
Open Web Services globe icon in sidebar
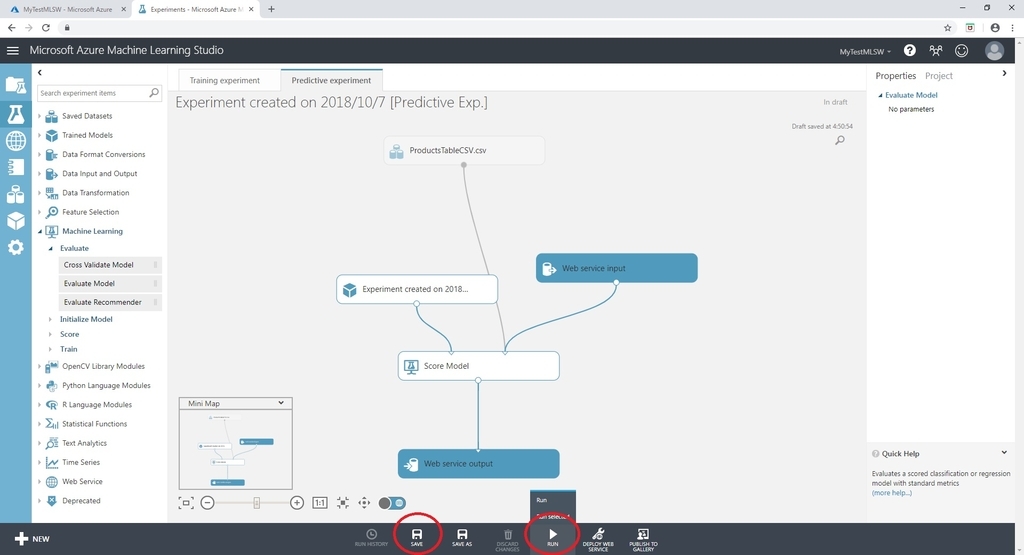click(x=16, y=140)
